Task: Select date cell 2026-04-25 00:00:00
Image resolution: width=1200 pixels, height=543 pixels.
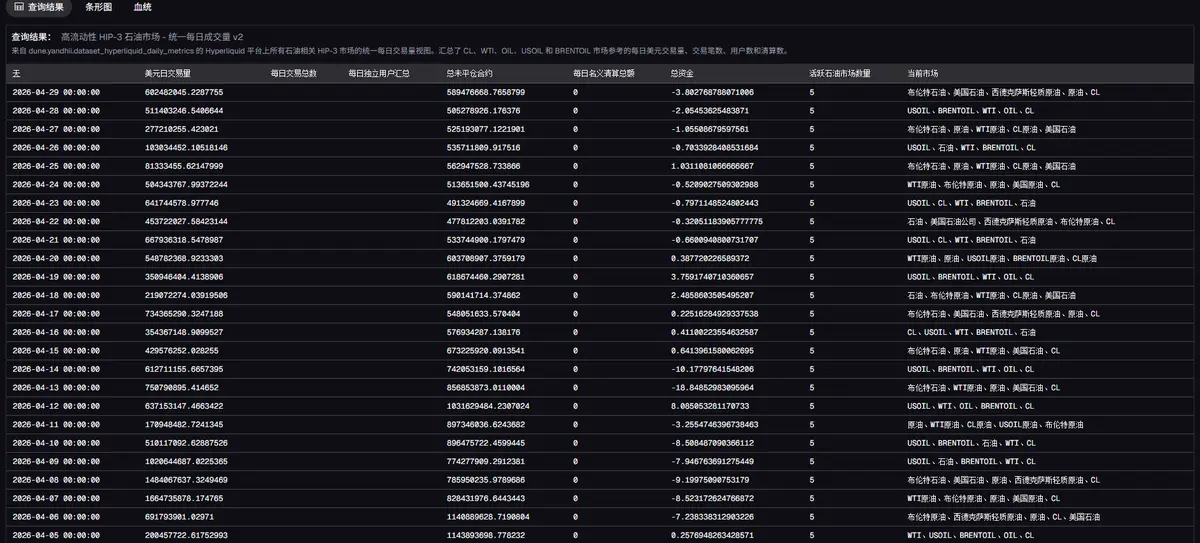Action: pos(56,166)
